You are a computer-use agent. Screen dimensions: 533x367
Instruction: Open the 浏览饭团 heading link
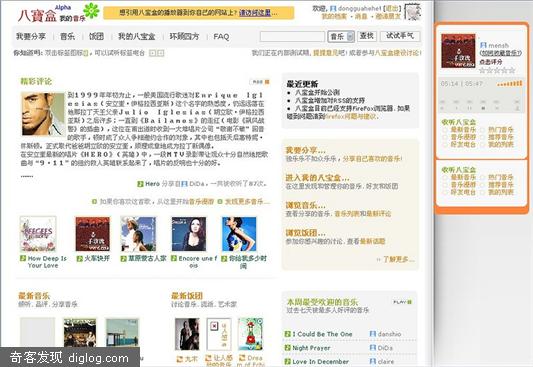[x=305, y=233]
